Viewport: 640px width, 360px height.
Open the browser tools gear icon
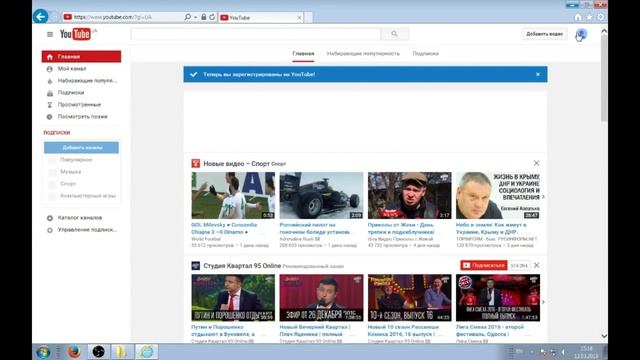(600, 17)
